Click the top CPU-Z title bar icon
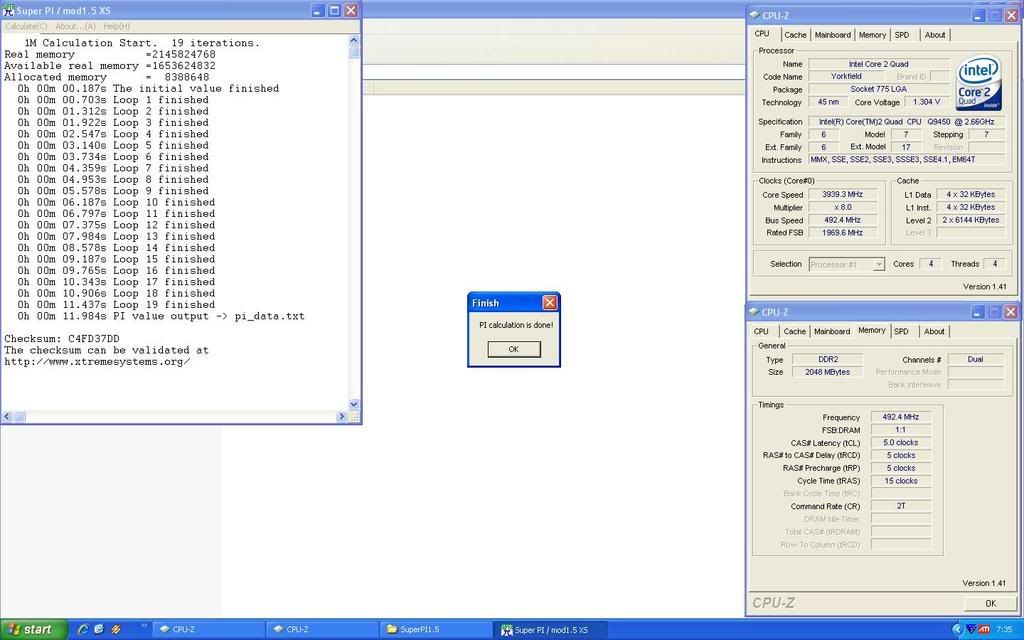This screenshot has width=1024, height=640. pos(754,15)
